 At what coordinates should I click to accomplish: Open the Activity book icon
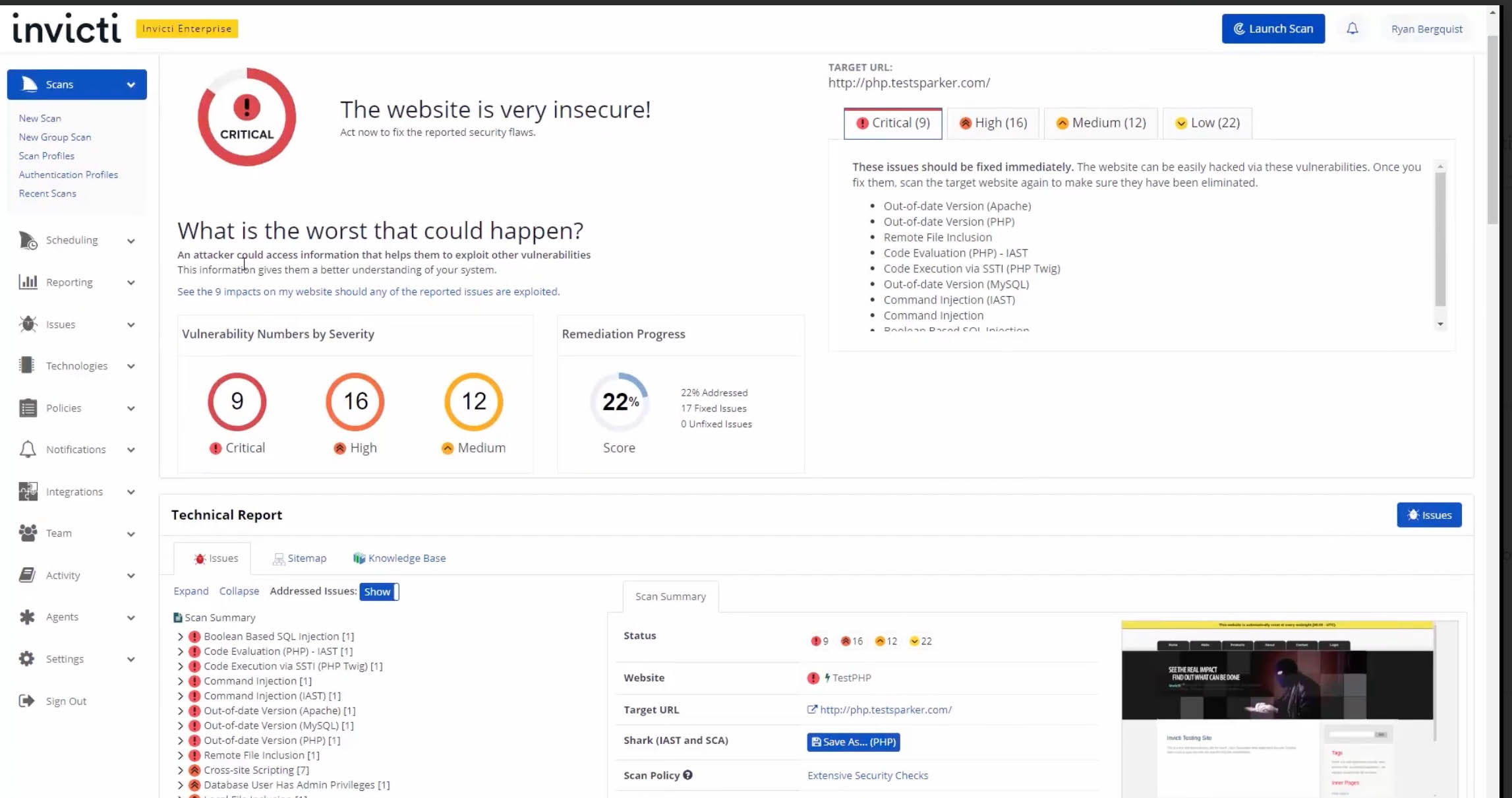point(28,575)
